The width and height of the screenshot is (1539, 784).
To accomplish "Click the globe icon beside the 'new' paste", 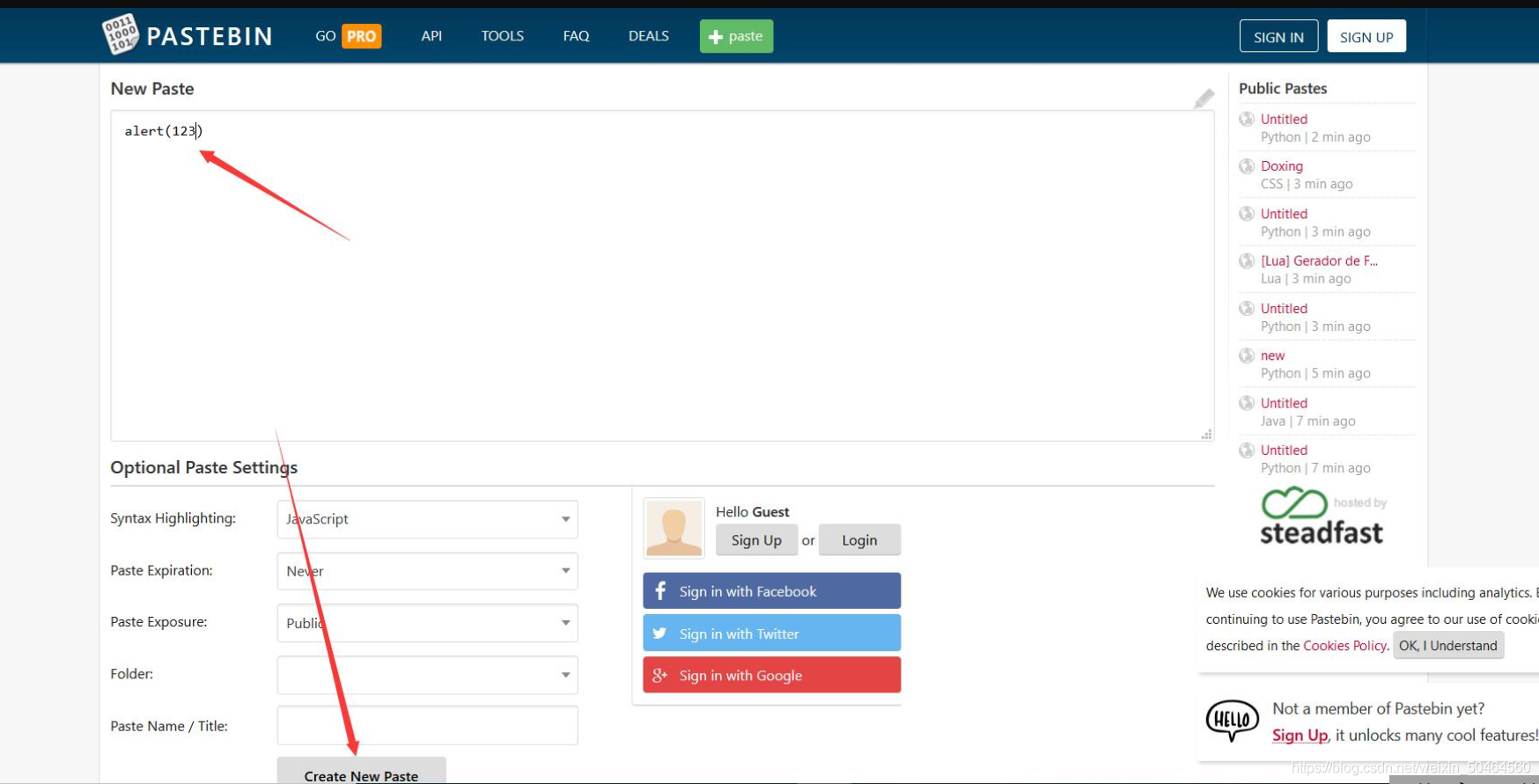I will (x=1247, y=356).
